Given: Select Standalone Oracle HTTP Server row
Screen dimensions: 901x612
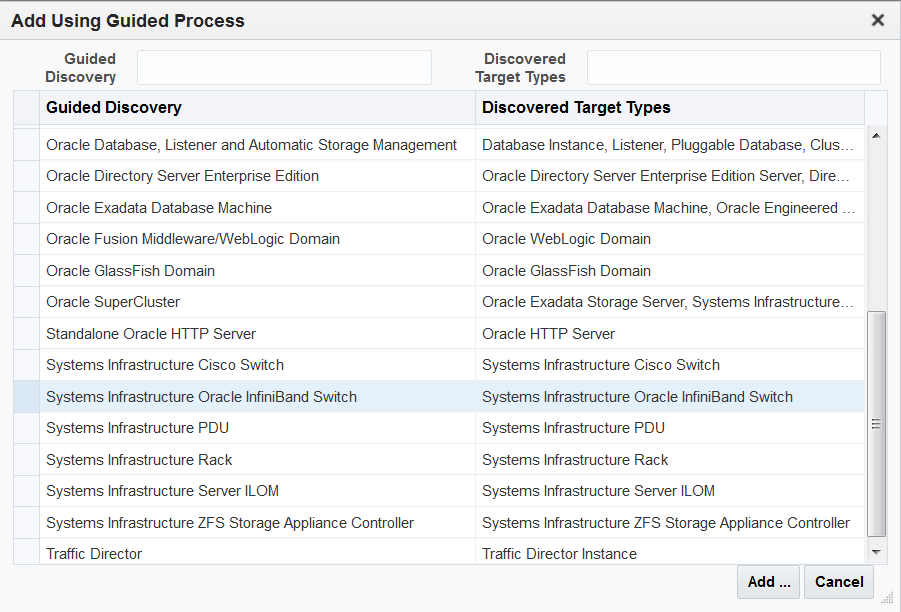Looking at the screenshot, I should click(x=151, y=334).
